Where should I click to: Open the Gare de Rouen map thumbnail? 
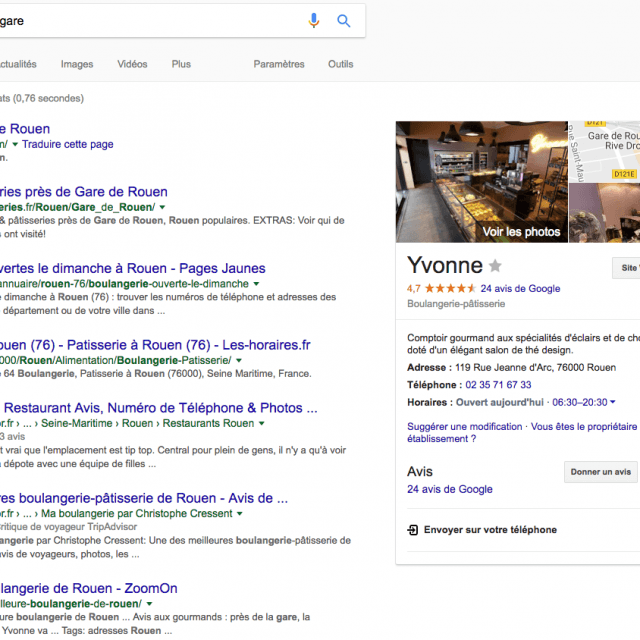(604, 151)
